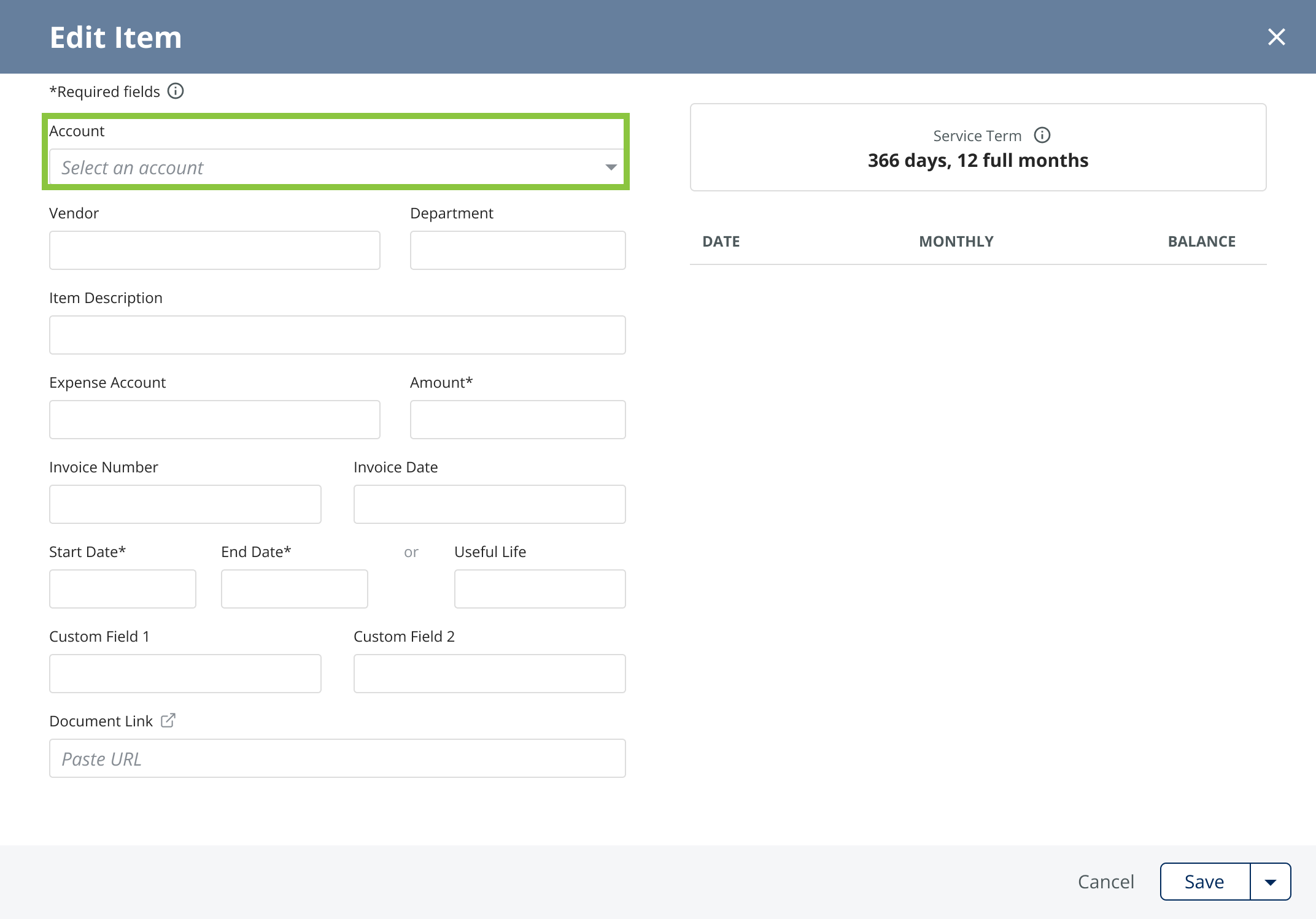Screen dimensions: 1316x919
Task: Click the Save button
Action: [x=1205, y=882]
